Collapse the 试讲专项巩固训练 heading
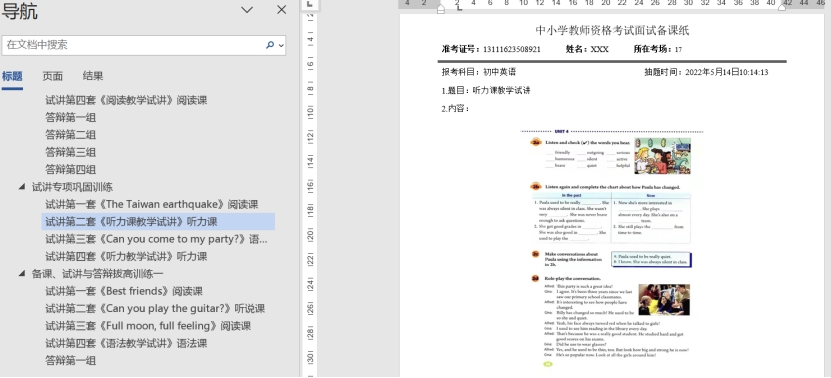 point(22,187)
